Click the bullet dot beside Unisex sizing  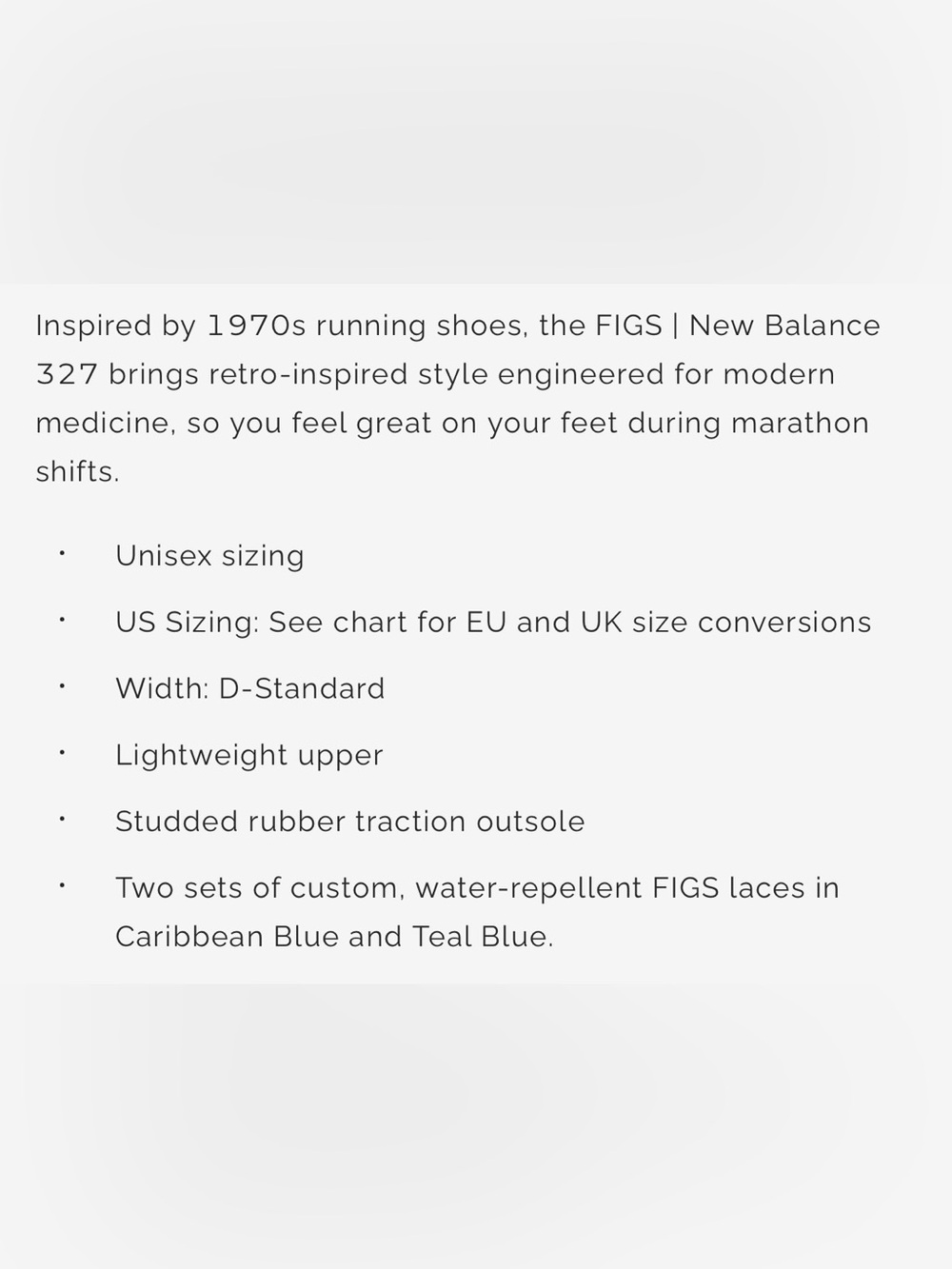(x=62, y=553)
